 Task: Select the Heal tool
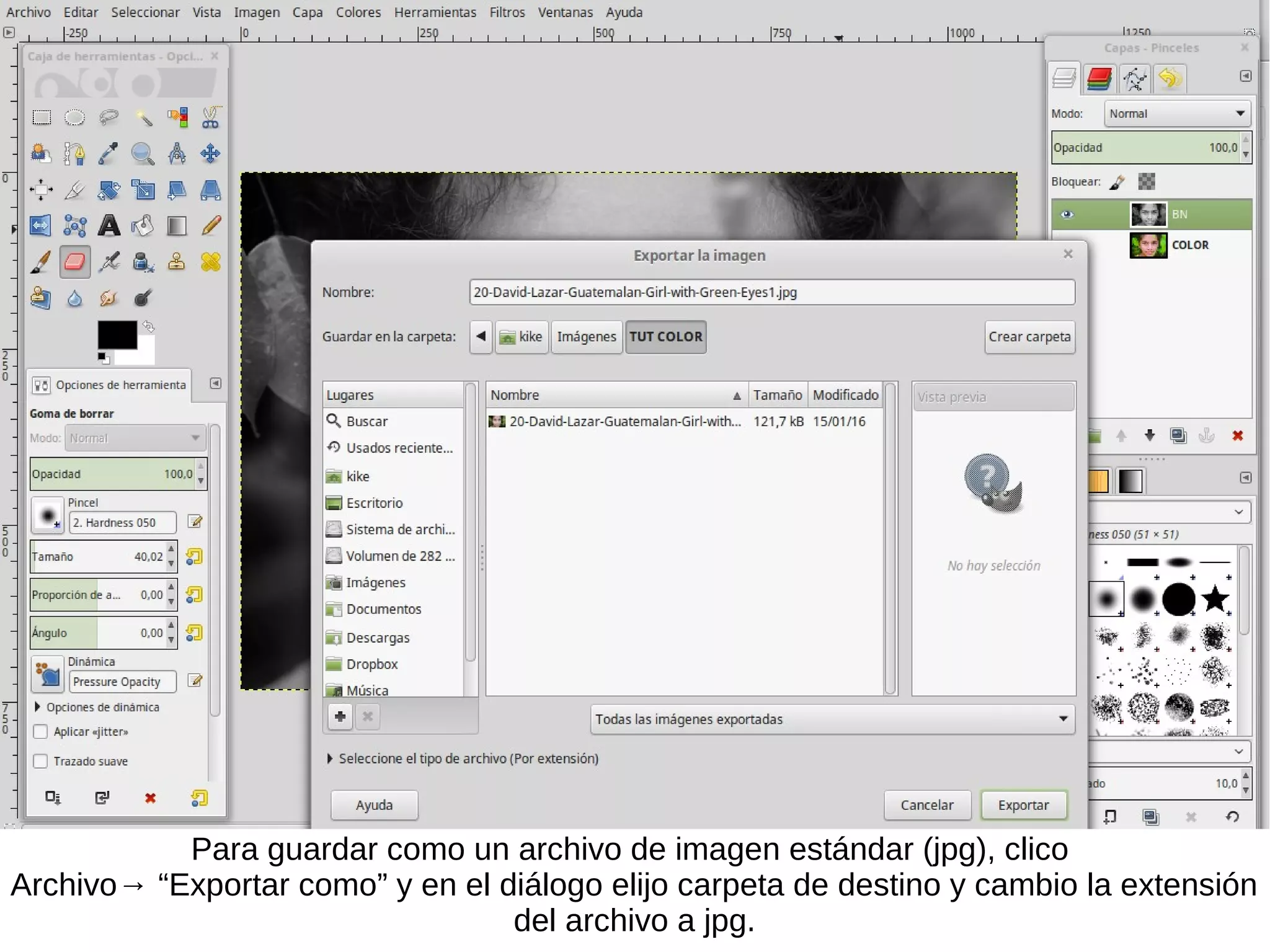coord(211,262)
